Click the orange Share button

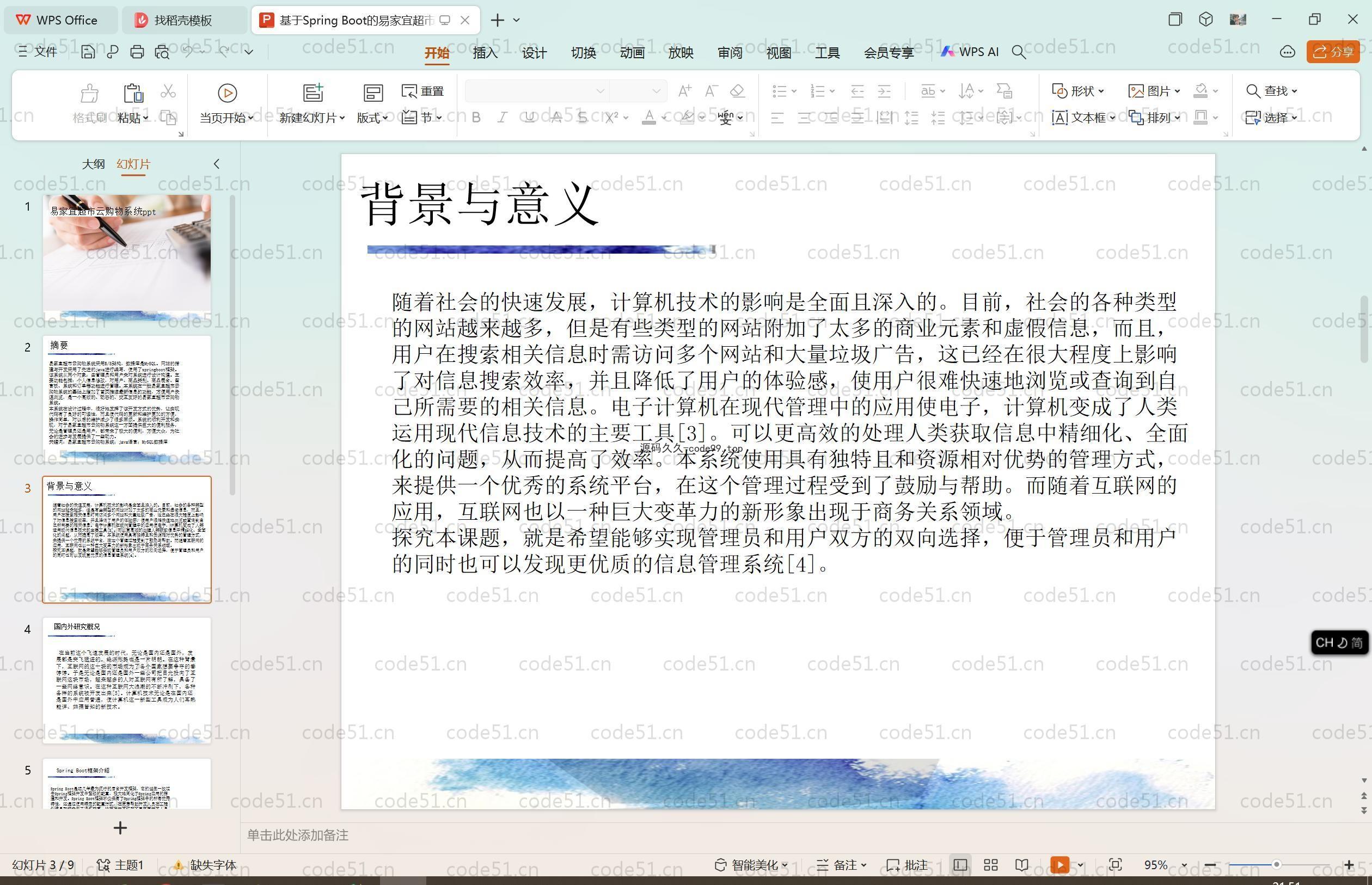(x=1332, y=52)
